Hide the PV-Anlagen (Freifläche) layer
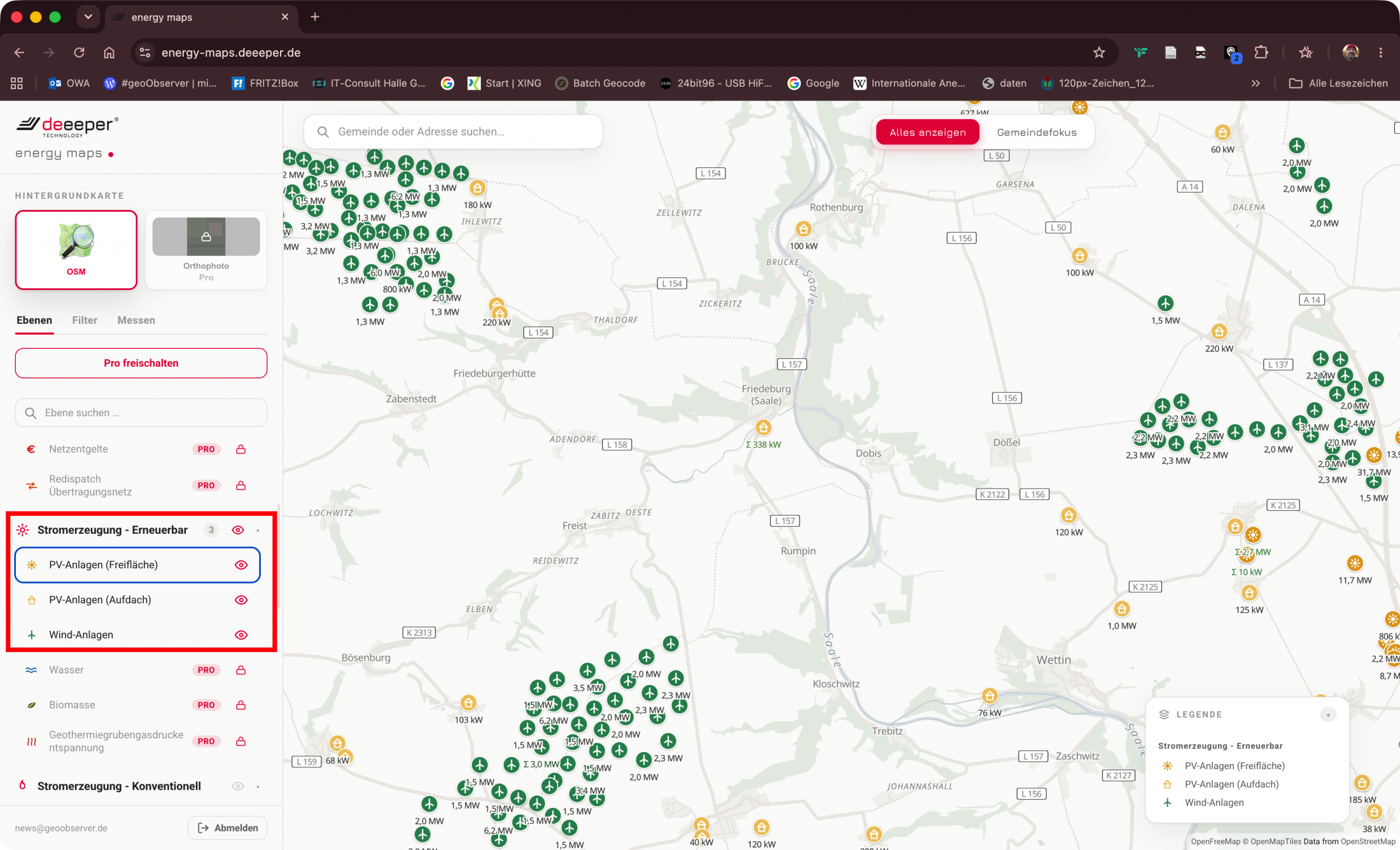The height and width of the screenshot is (850, 1400). pos(242,566)
